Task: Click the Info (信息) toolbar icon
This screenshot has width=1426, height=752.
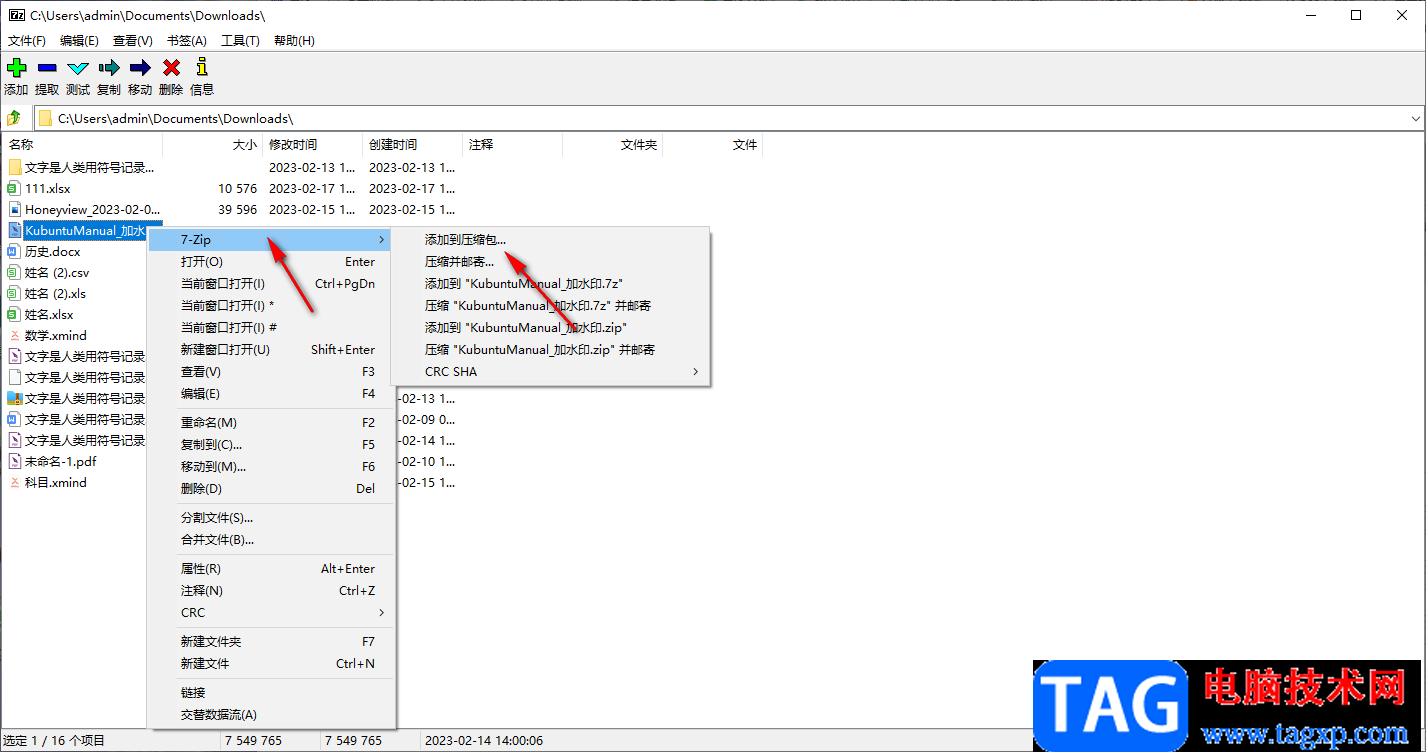Action: [202, 68]
